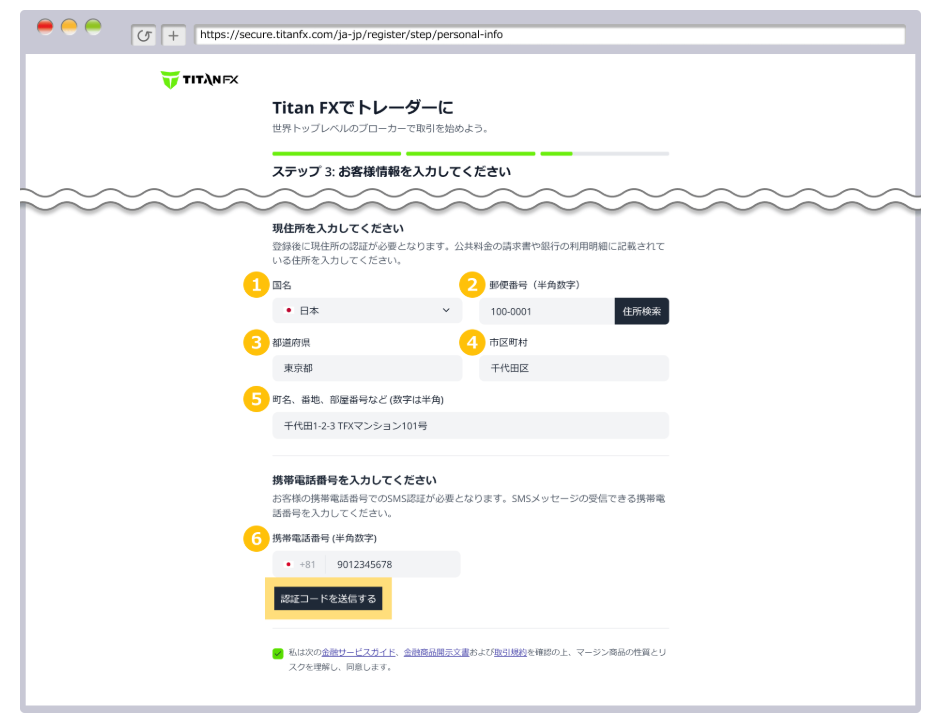This screenshot has width=945, height=726.
Task: Click the 都道府県 label
Action: pos(291,342)
